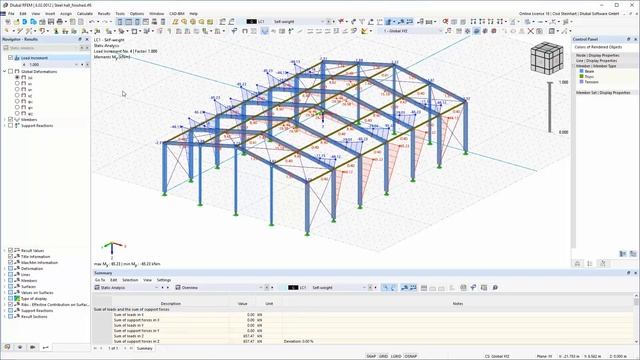This screenshot has width=640, height=360.
Task: Click the view cube in the viewport corner
Action: point(547,59)
